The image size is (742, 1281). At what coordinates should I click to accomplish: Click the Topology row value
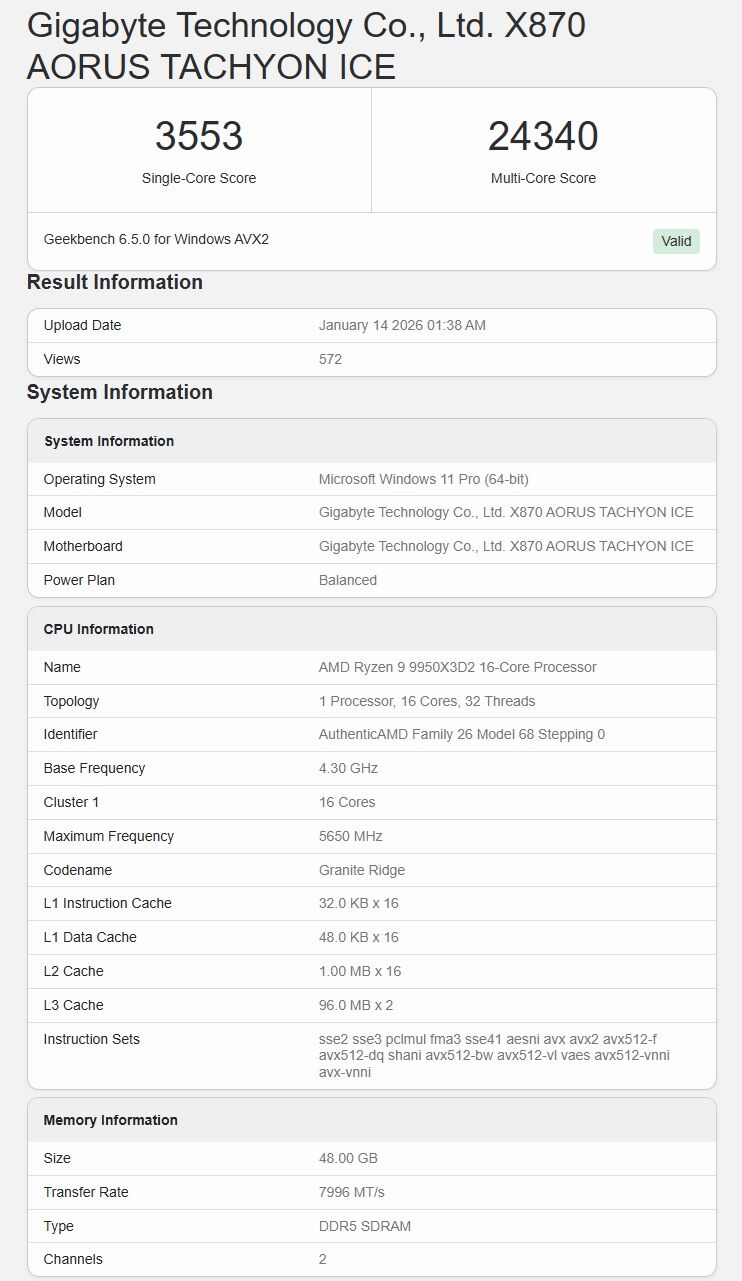pyautogui.click(x=427, y=701)
